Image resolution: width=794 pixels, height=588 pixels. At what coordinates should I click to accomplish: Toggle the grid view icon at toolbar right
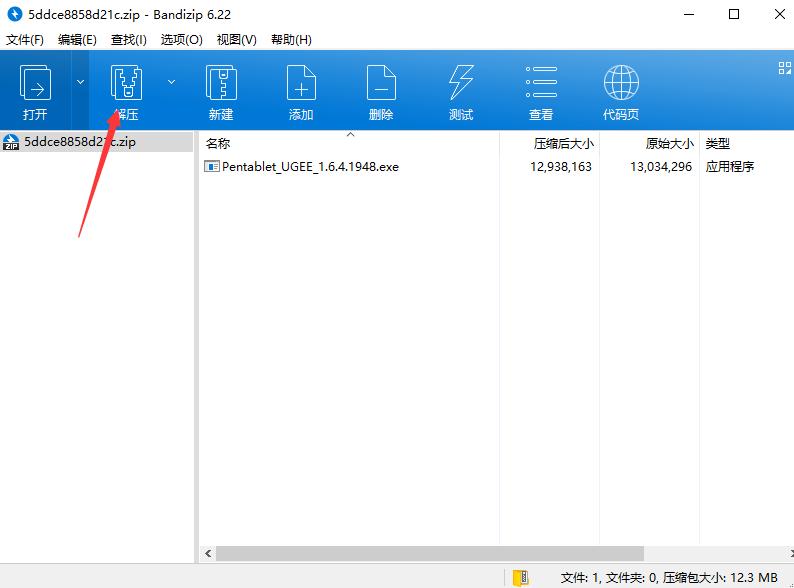click(x=785, y=68)
